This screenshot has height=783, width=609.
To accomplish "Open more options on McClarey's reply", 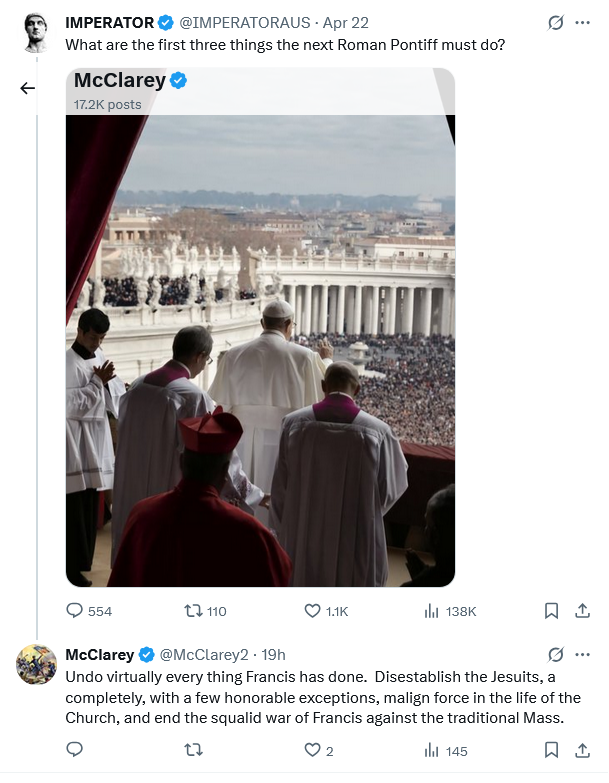I will [x=583, y=655].
